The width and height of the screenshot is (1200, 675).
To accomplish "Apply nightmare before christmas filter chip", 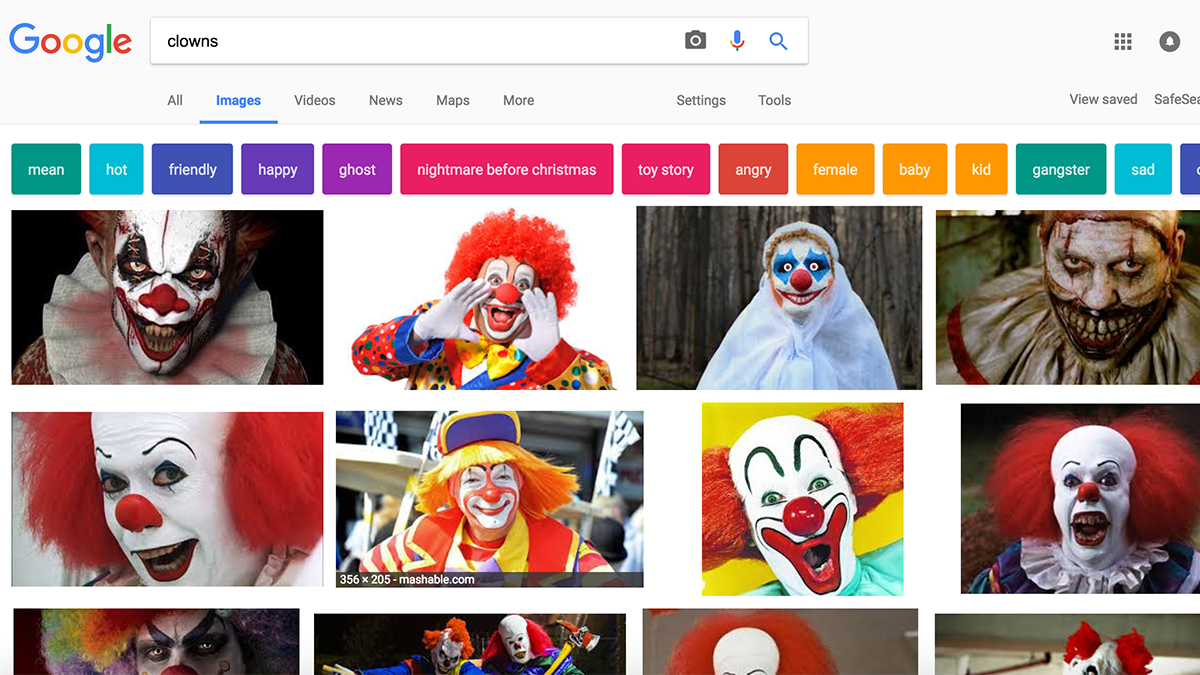I will [506, 169].
